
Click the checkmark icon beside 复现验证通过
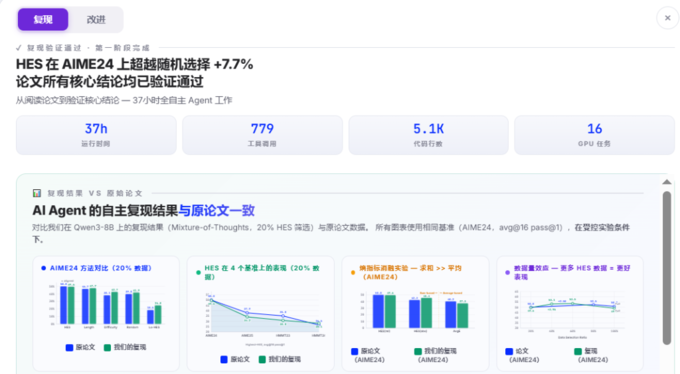click(x=19, y=48)
